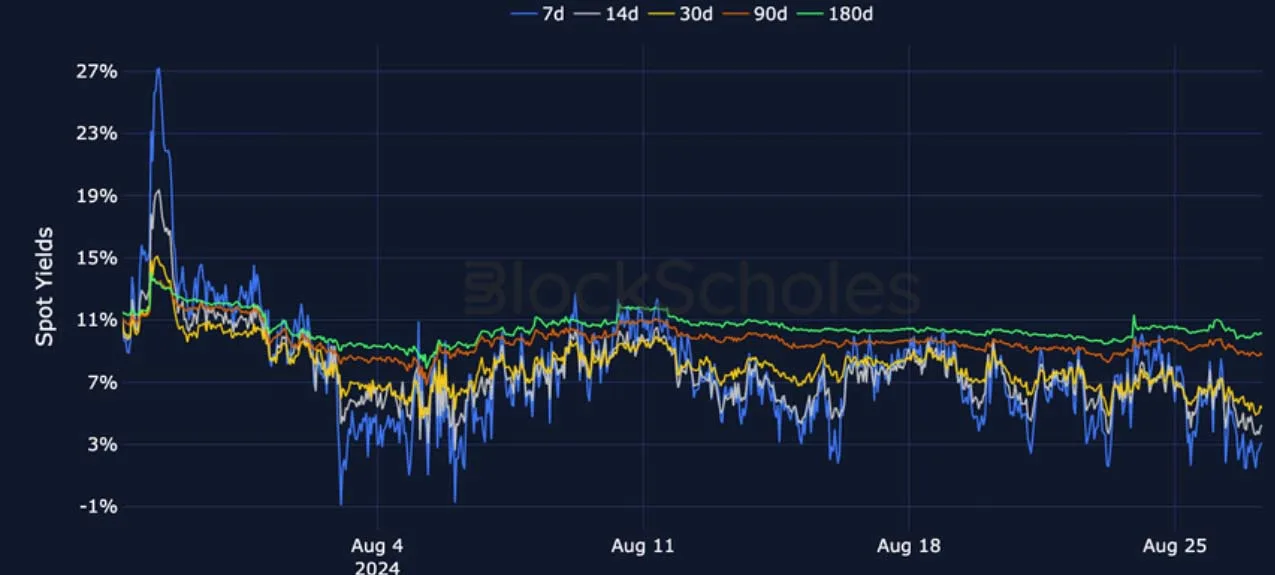Click the Aug 11 x-axis label
Image resolution: width=1275 pixels, height=575 pixels.
(642, 547)
